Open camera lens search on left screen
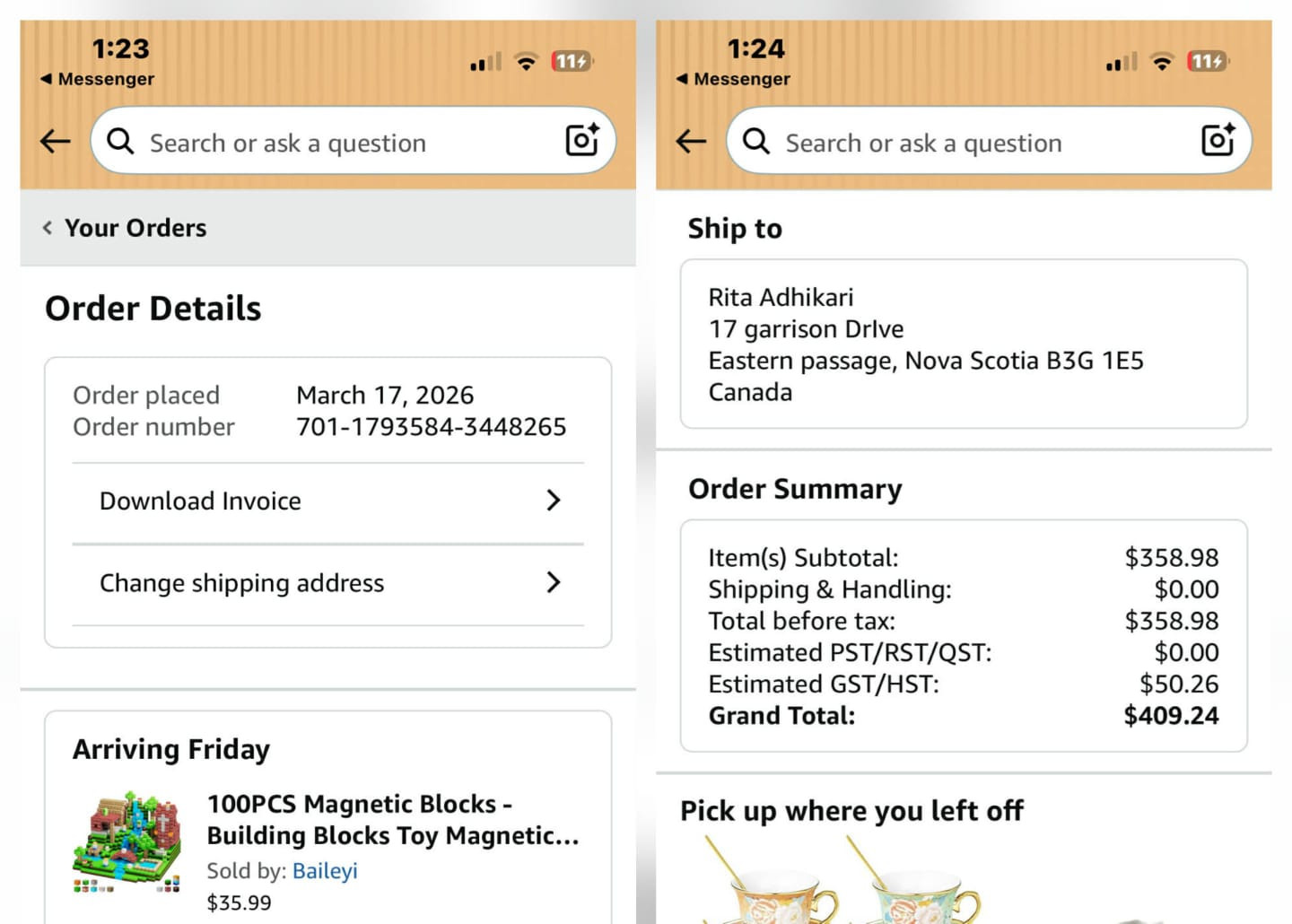Image resolution: width=1292 pixels, height=924 pixels. pos(582,140)
